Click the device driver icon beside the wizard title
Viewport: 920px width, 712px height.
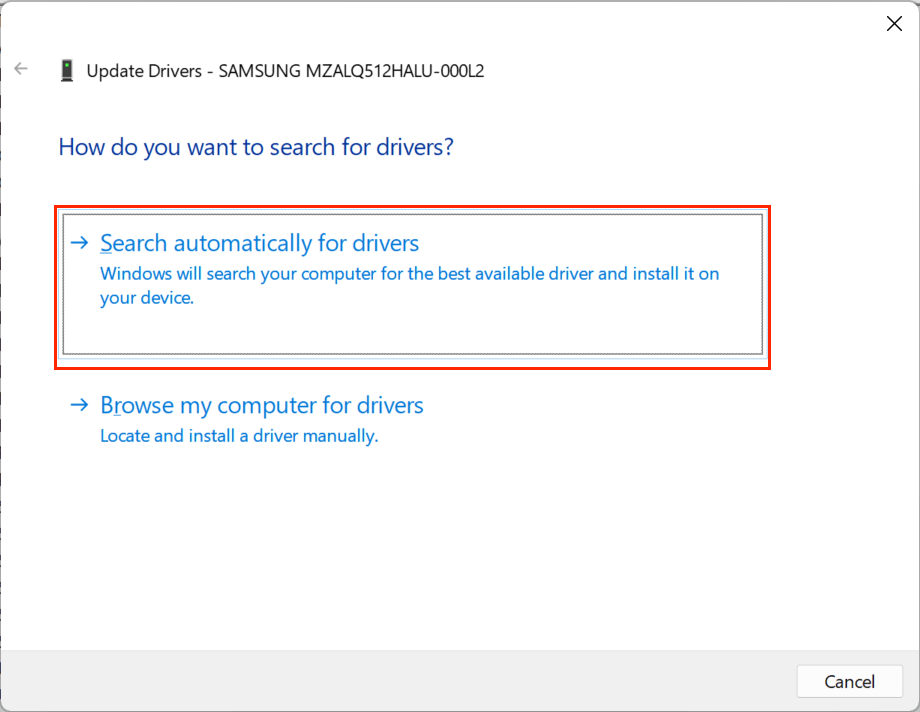coord(67,70)
